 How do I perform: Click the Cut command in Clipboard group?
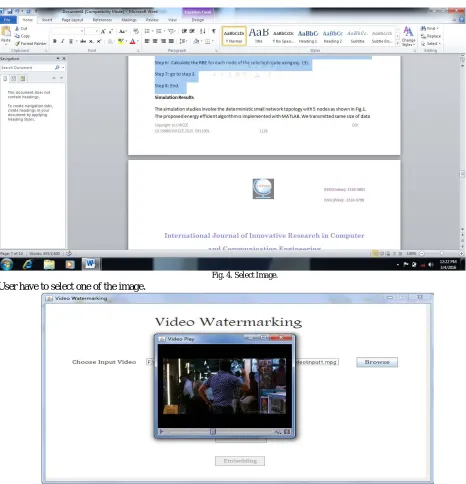[21, 29]
